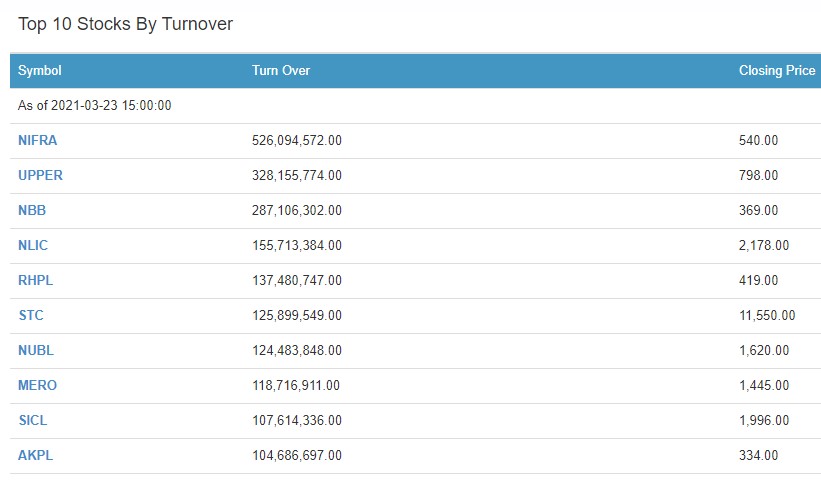
Task: Click the 'Top 10 Stocks By Turnover' heading
Action: pos(125,24)
